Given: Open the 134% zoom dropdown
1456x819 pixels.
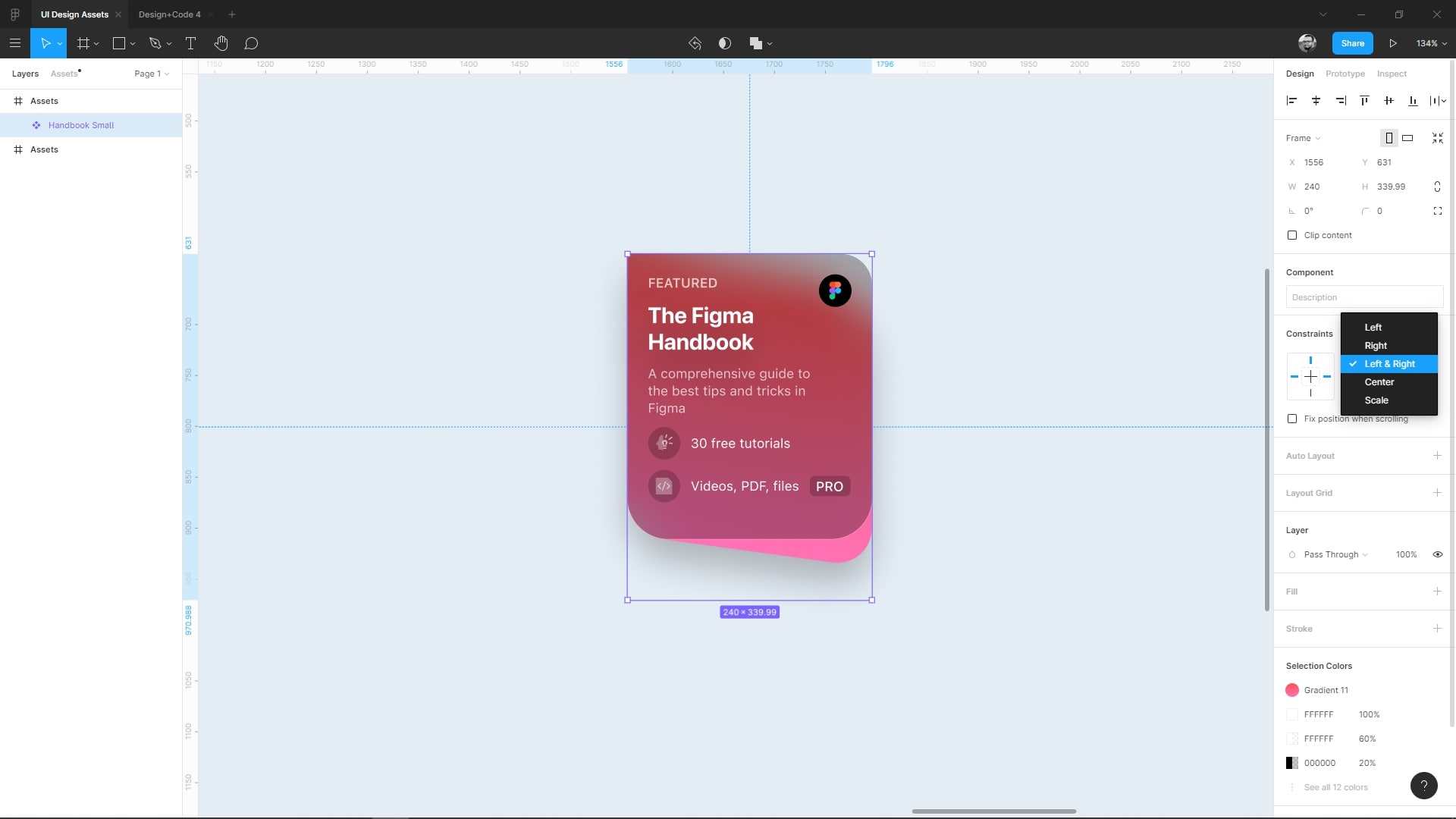Looking at the screenshot, I should (x=1431, y=43).
